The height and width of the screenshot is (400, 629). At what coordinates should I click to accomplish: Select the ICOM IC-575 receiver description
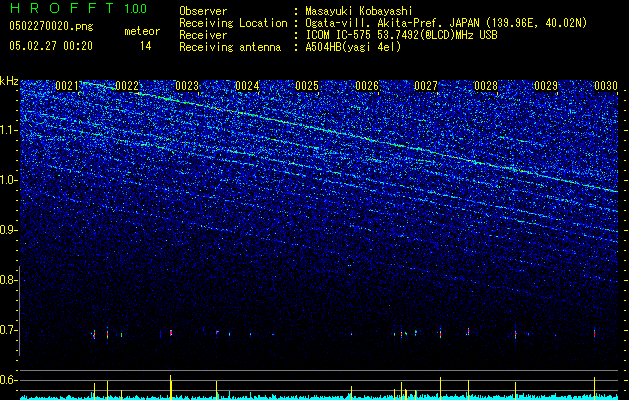(401, 35)
